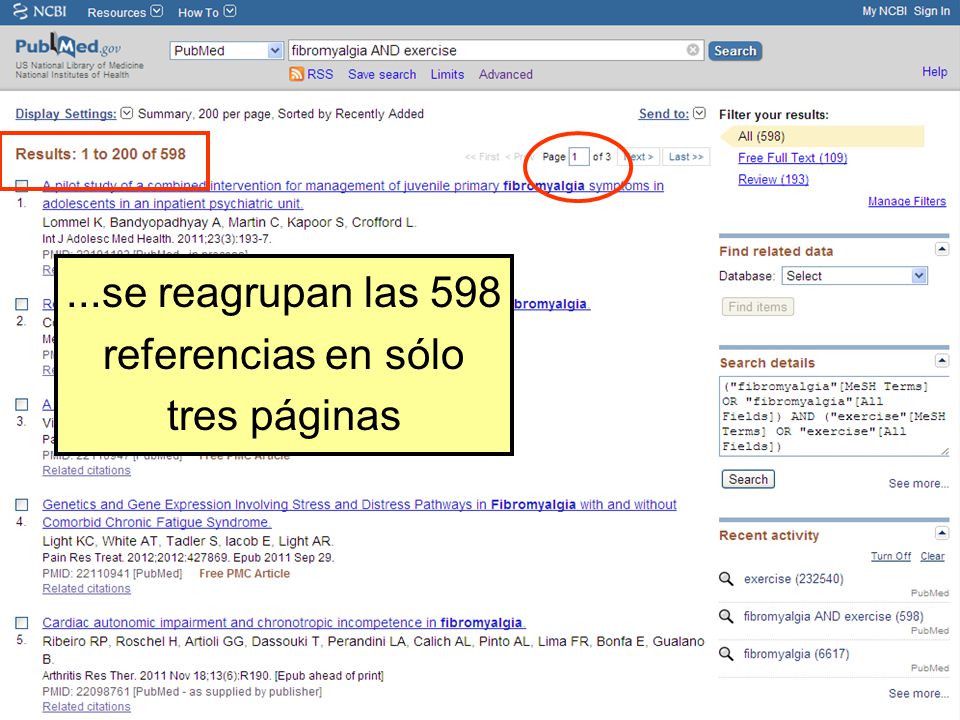Collapse the Search details panel
This screenshot has width=960, height=720.
point(942,361)
